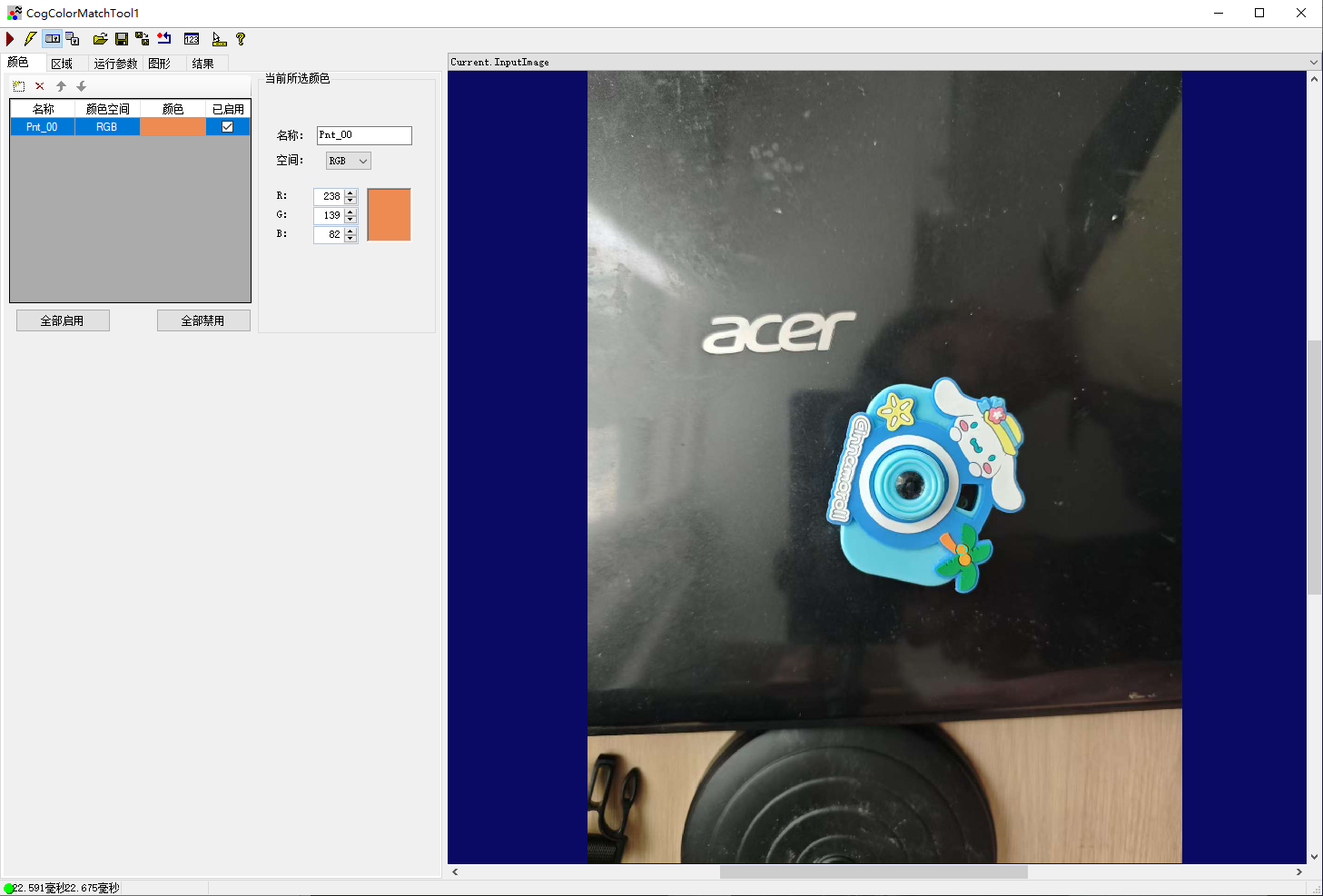Open the 空间 RGB dropdown
This screenshot has width=1323, height=896.
349,161
